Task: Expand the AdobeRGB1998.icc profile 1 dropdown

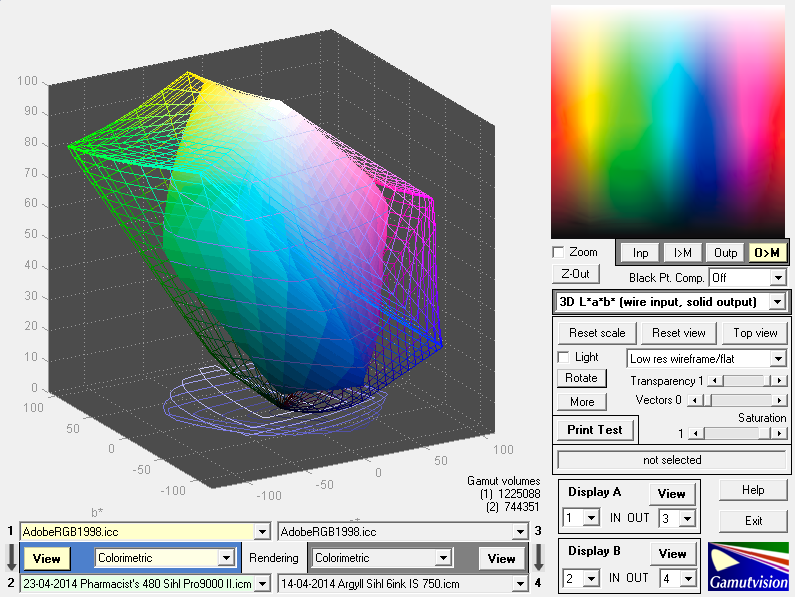Action: (x=263, y=532)
